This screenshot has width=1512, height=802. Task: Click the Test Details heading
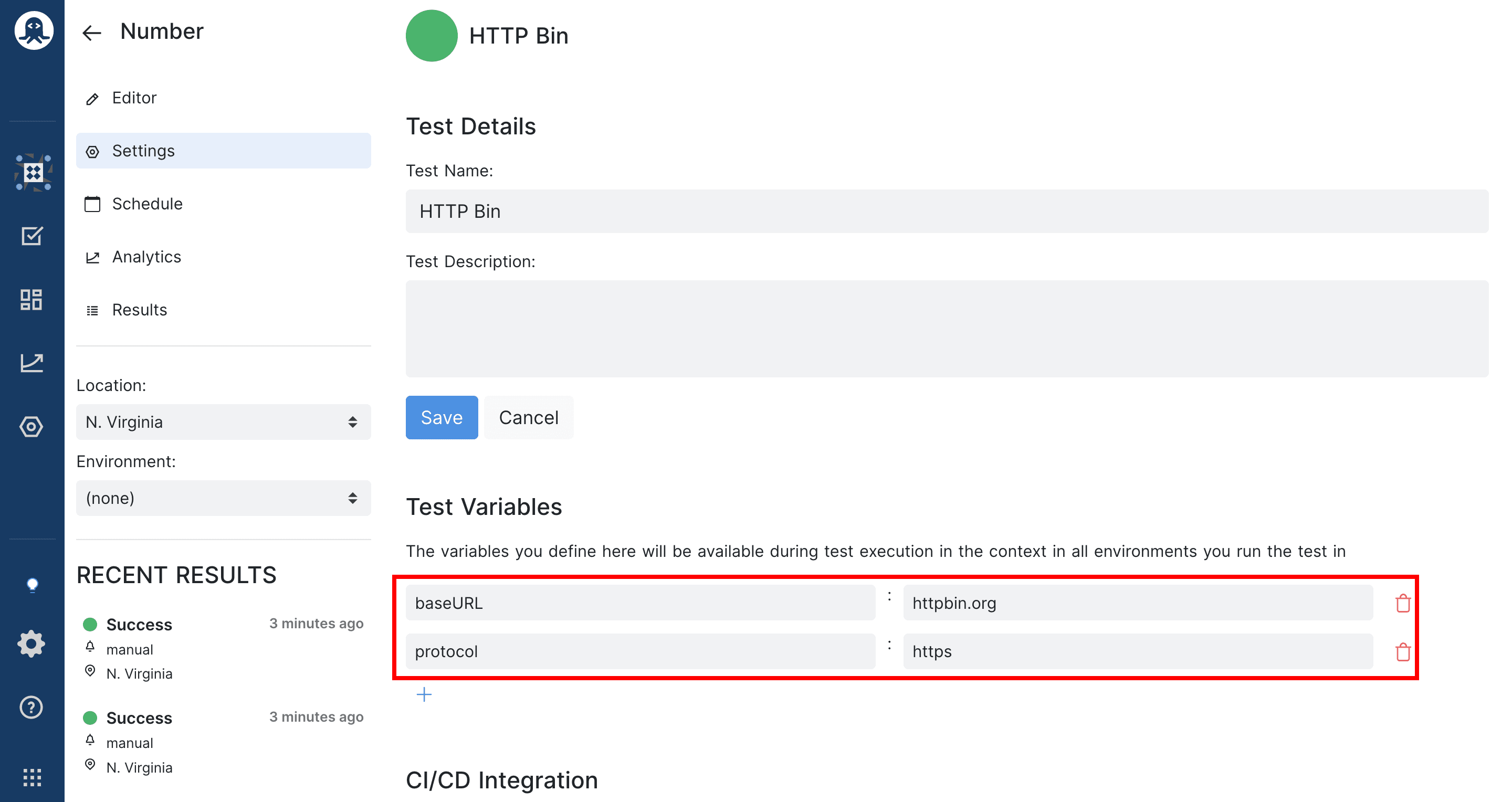[x=471, y=126]
